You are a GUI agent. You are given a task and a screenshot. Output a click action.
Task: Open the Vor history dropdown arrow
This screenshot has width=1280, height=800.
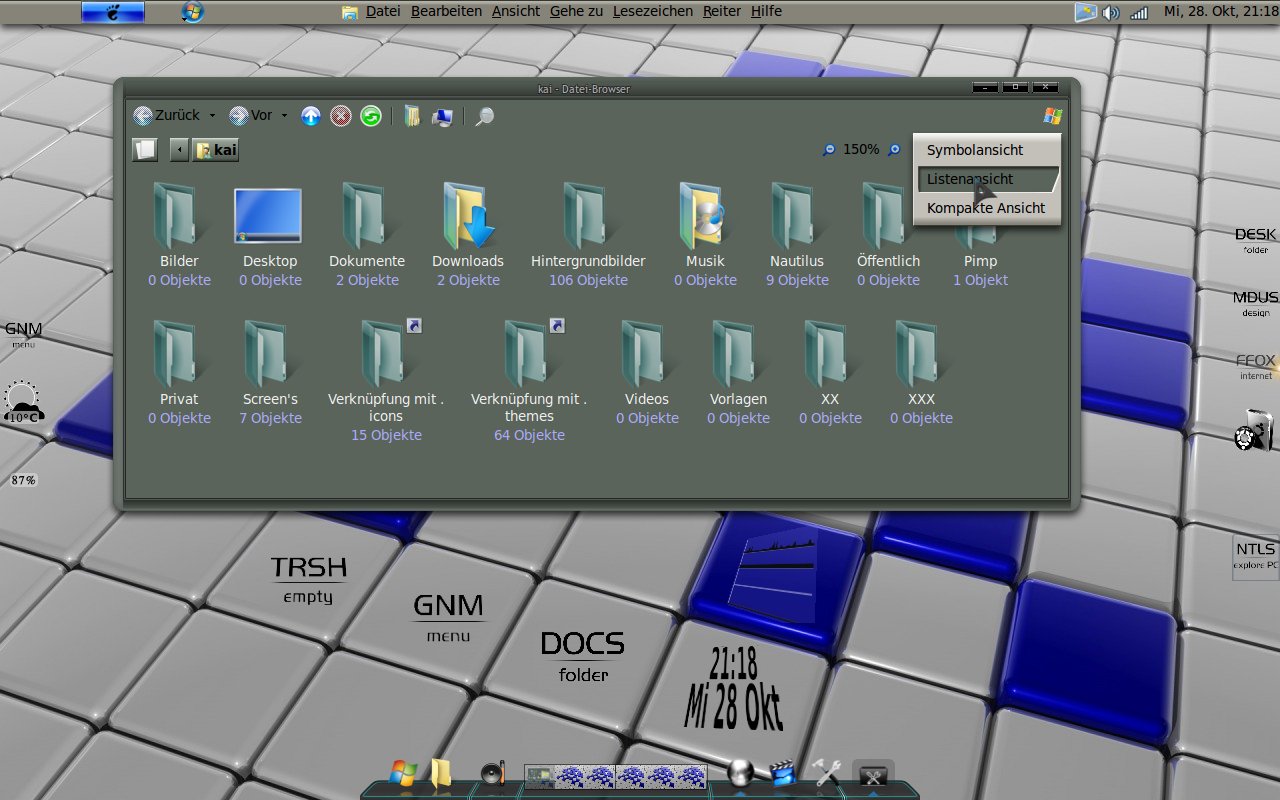284,116
